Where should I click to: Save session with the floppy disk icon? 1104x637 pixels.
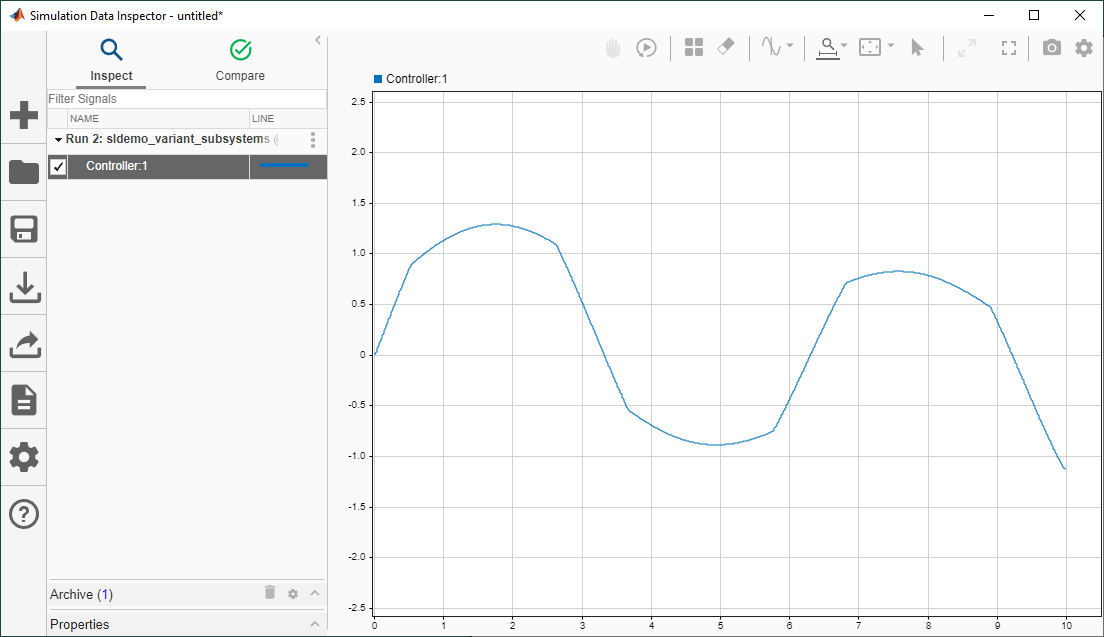(x=23, y=229)
